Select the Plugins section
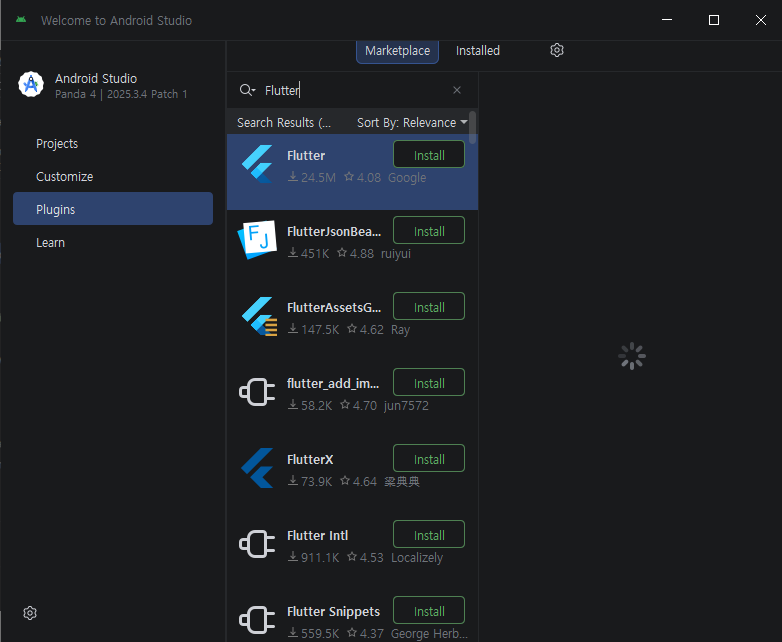Screen dimensions: 782x642 pyautogui.click(x=113, y=210)
